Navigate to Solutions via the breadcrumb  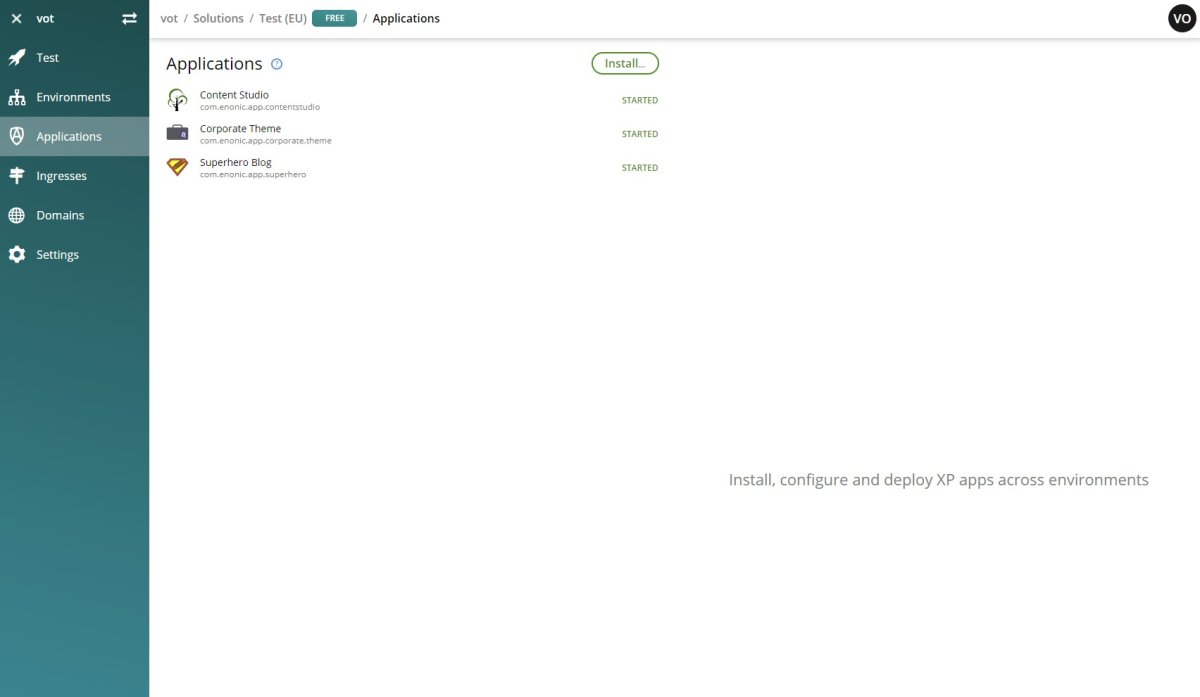(x=217, y=17)
